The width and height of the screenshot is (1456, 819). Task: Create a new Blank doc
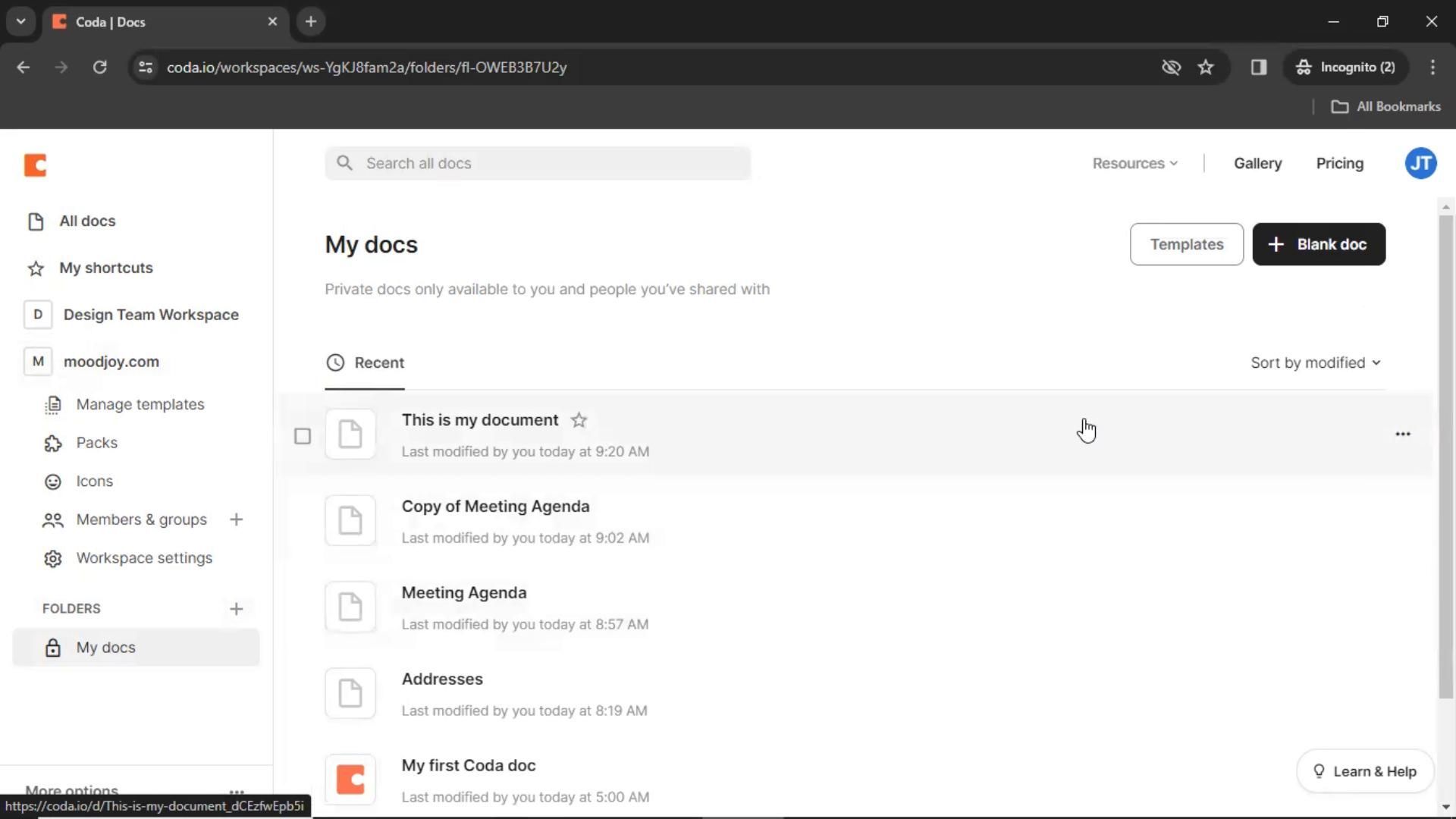click(x=1318, y=244)
